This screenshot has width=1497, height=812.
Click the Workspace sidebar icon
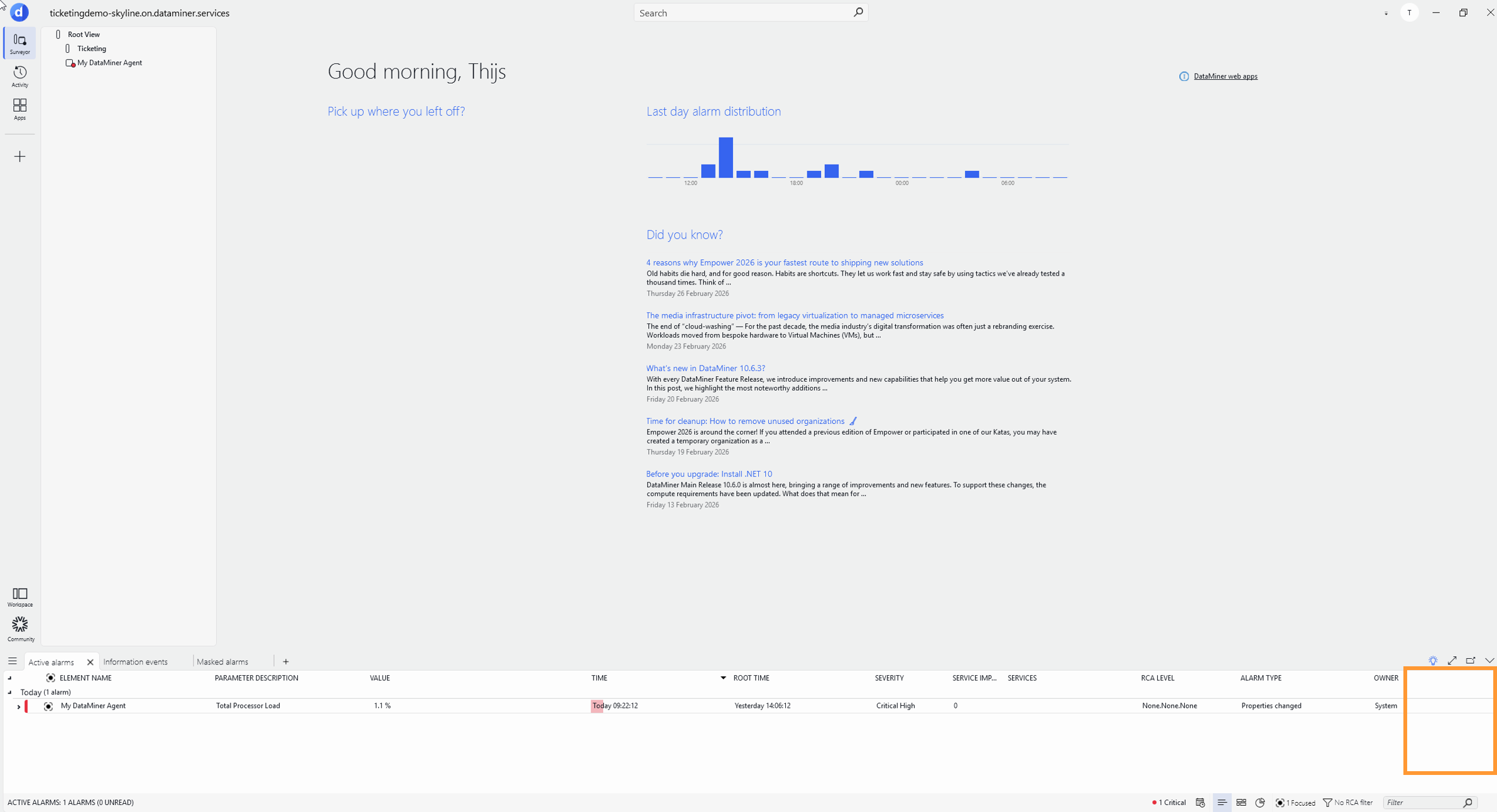19,597
